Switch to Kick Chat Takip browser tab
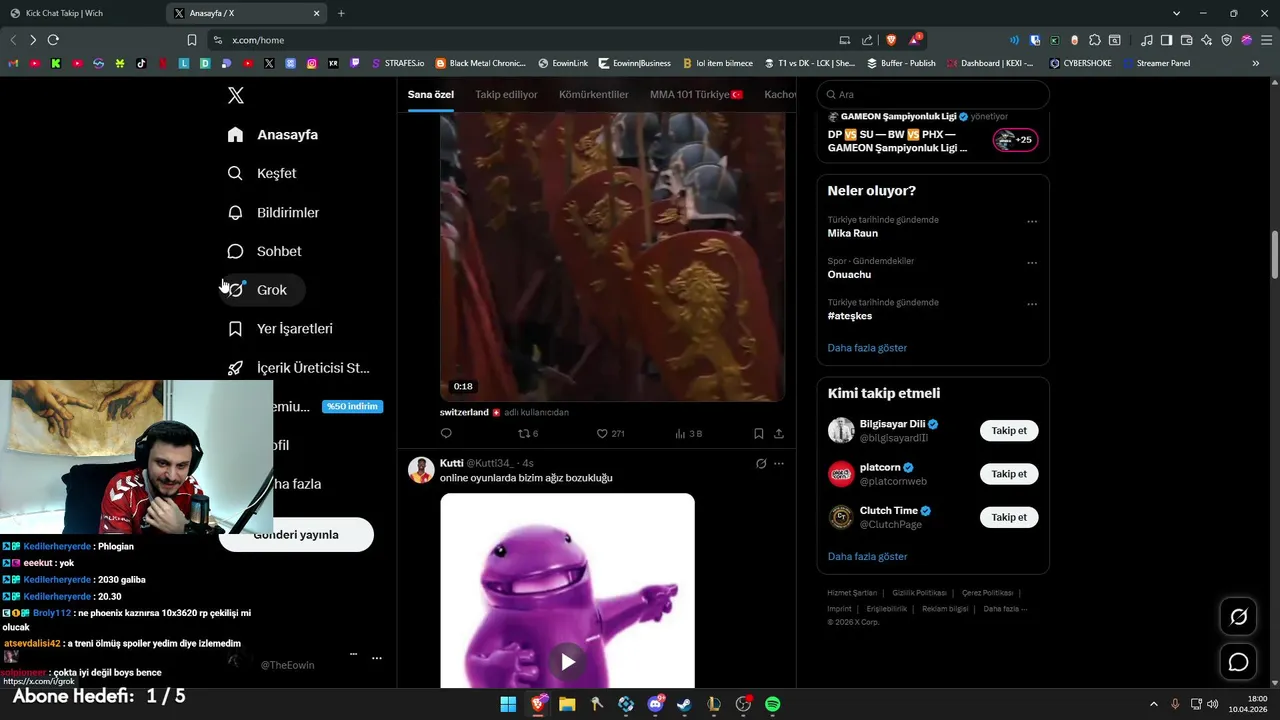 coord(82,13)
